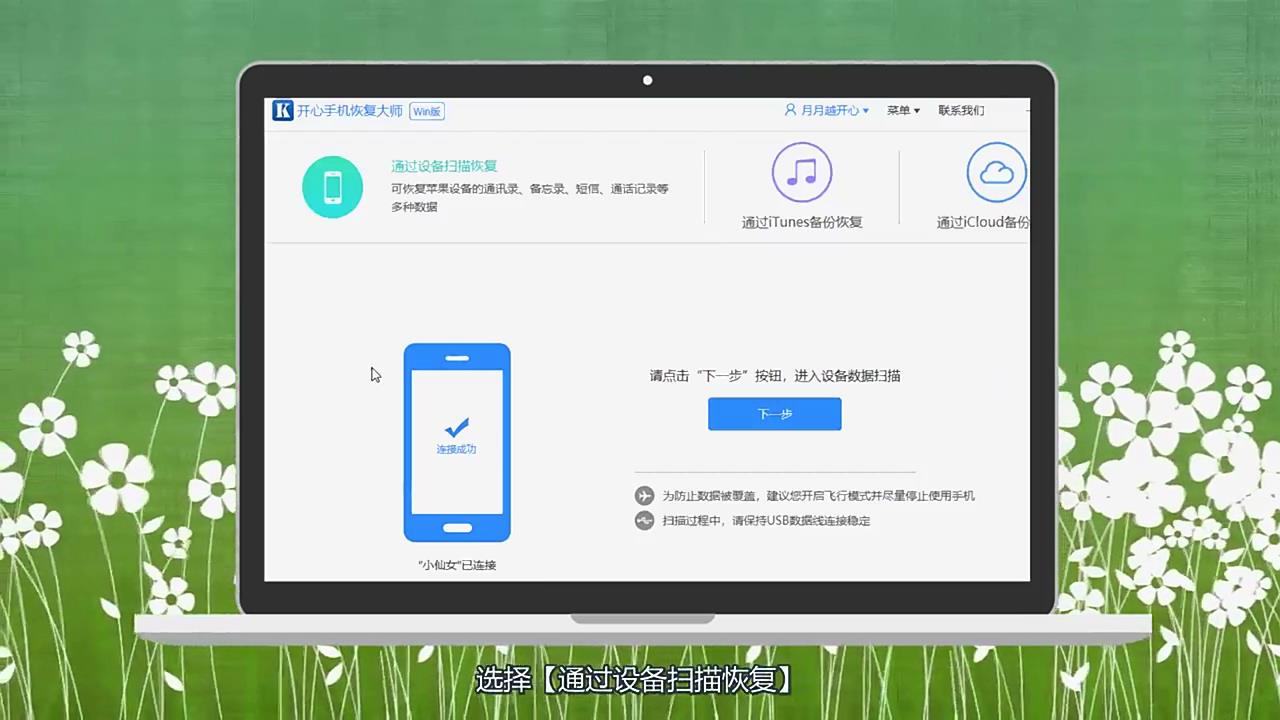
Task: Click the 开心手机恢复大师 title text
Action: 348,110
